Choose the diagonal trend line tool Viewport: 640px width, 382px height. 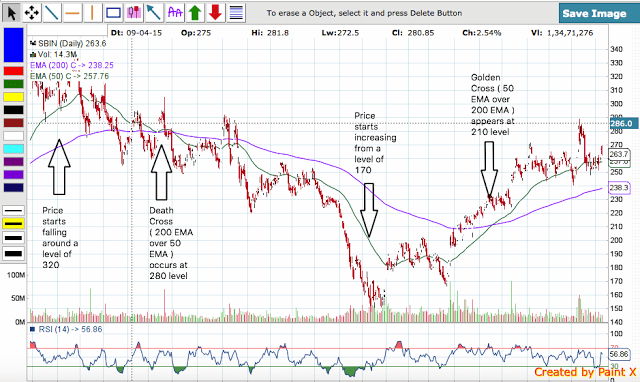pos(52,13)
